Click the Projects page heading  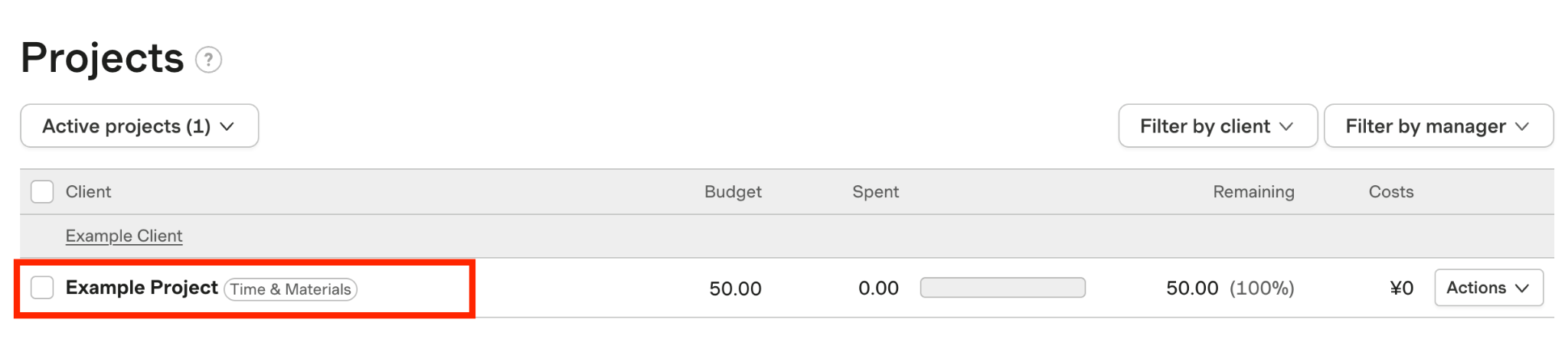tap(103, 58)
